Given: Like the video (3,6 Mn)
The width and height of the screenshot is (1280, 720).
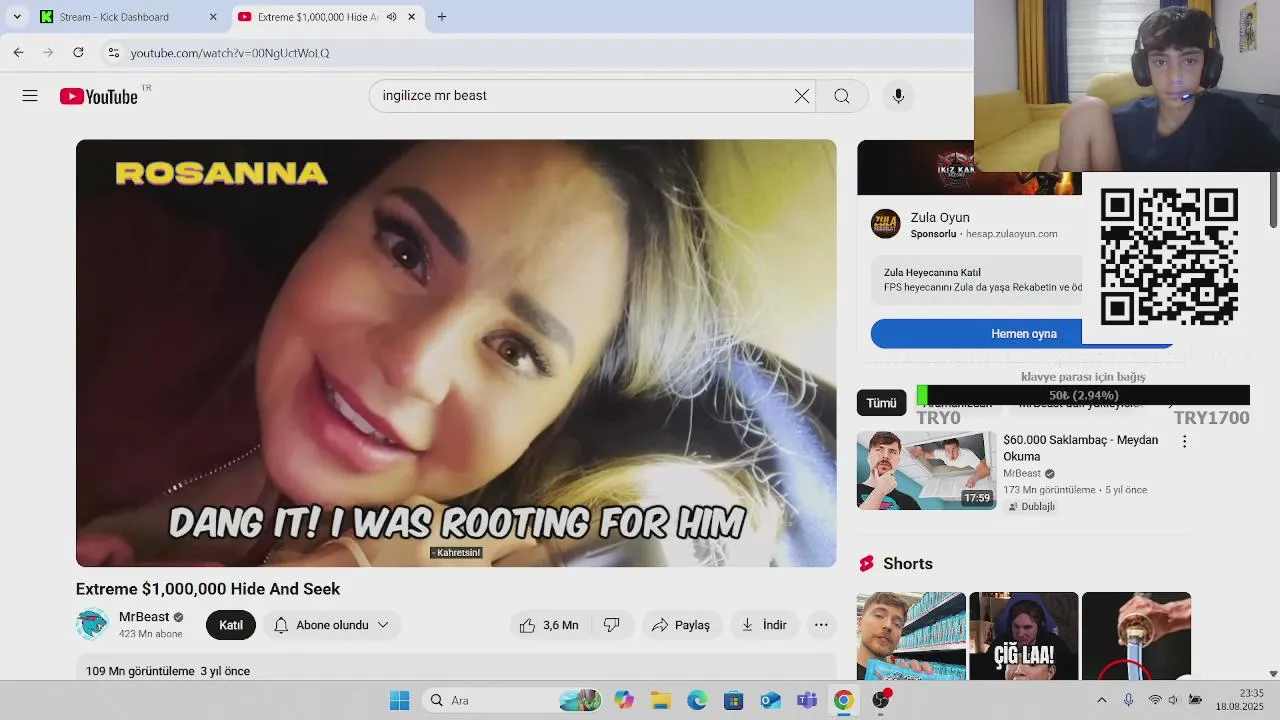Looking at the screenshot, I should pyautogui.click(x=549, y=625).
